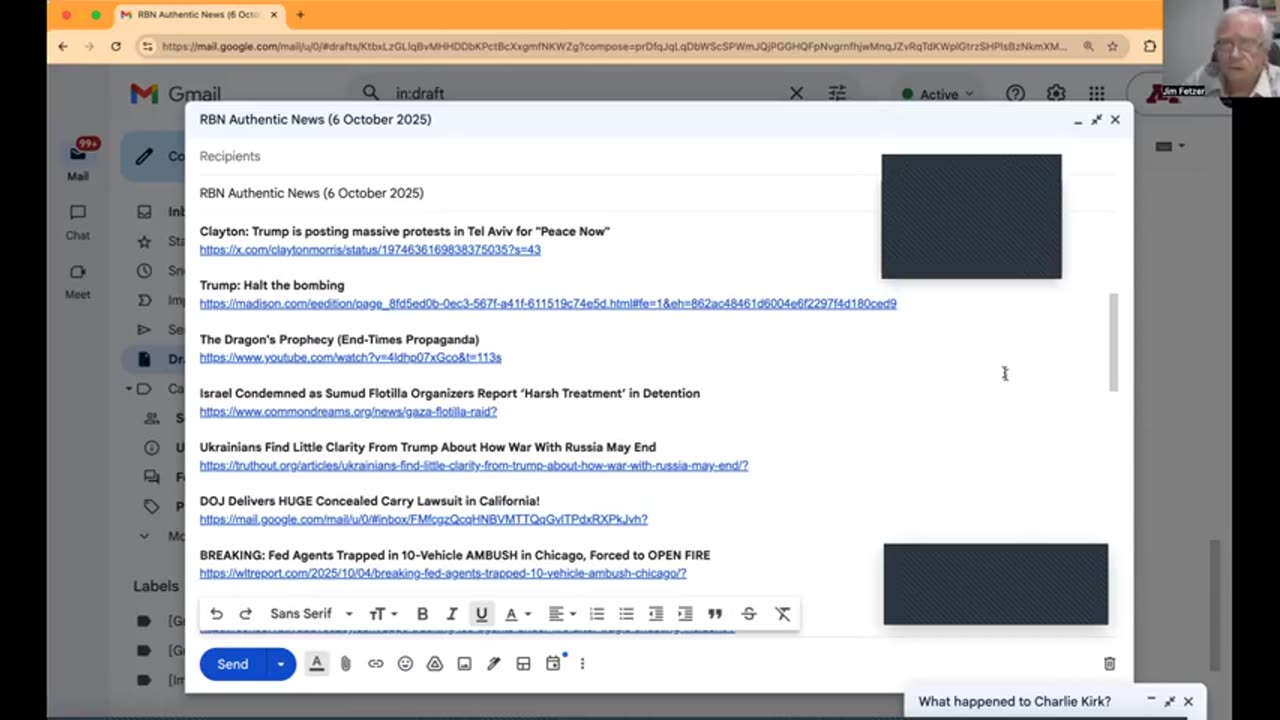This screenshot has width=1280, height=720.
Task: Undo the last edit in compose toolbar
Action: tap(216, 614)
